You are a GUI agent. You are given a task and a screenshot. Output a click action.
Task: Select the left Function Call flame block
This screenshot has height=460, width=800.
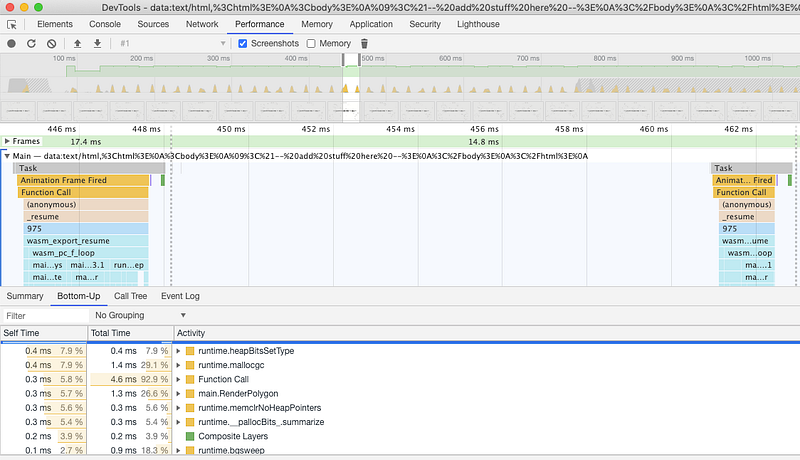(83, 193)
